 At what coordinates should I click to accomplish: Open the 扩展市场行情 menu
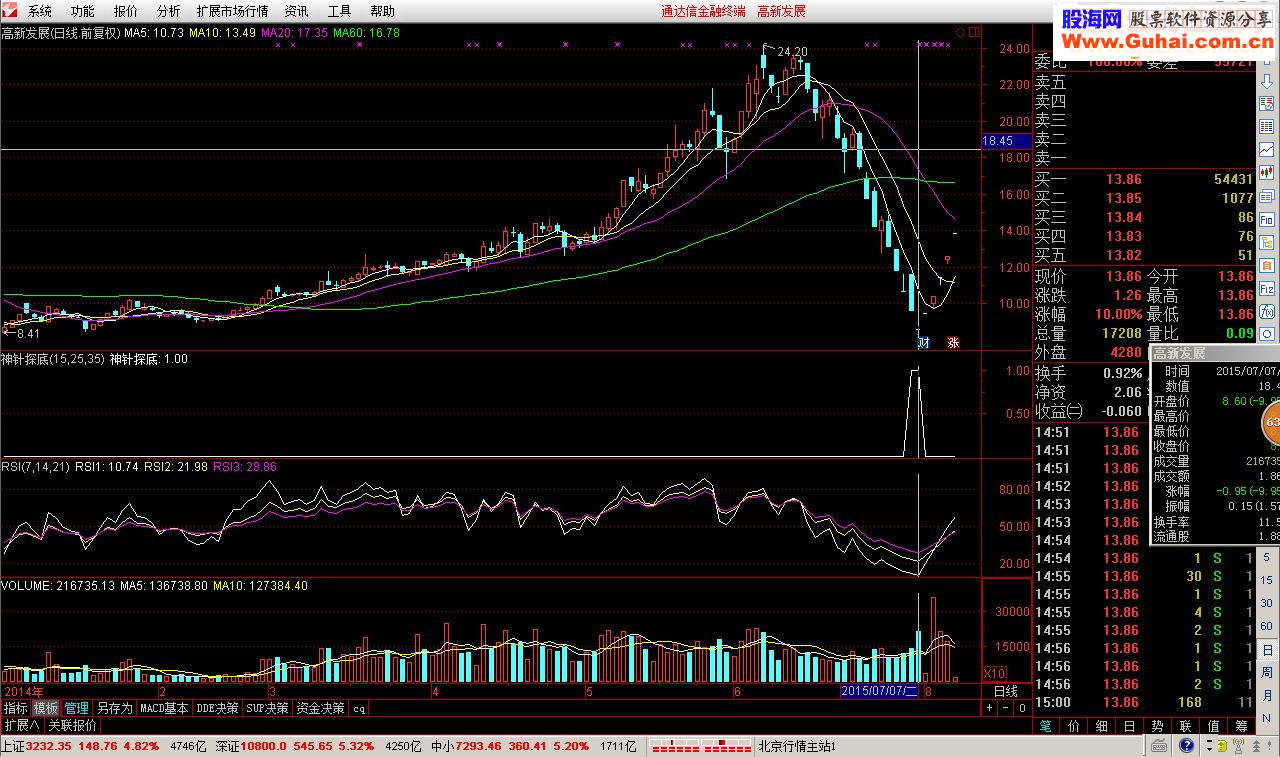click(x=232, y=11)
